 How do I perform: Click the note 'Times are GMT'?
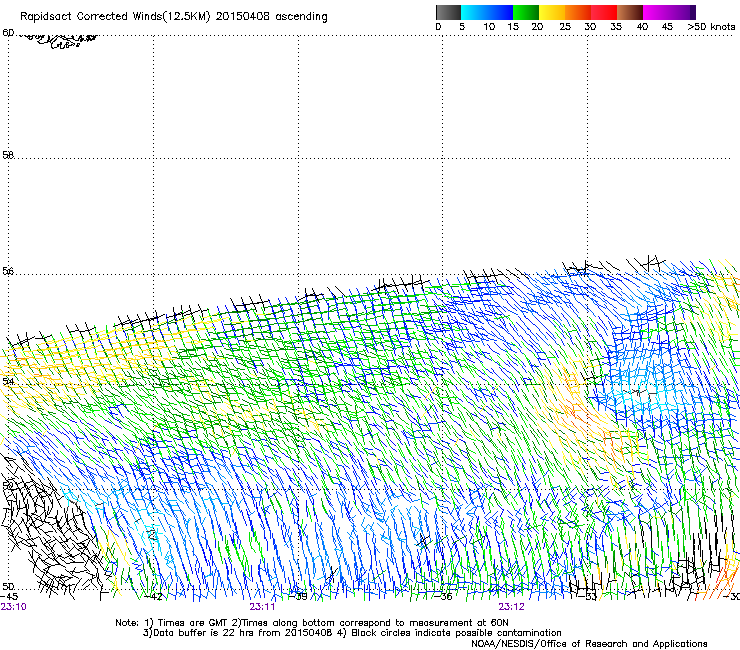pyautogui.click(x=192, y=623)
